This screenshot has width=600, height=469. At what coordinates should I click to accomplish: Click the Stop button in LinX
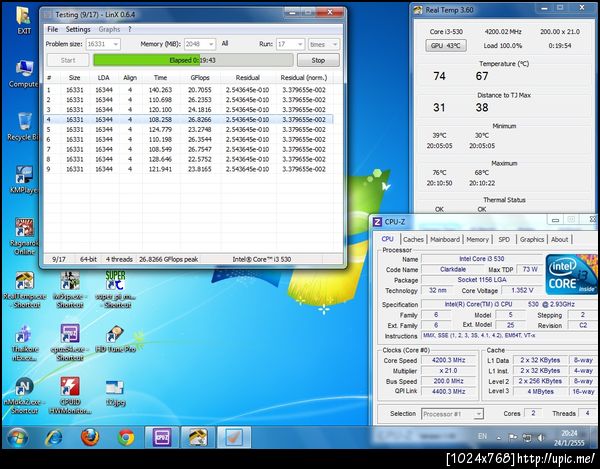coord(318,60)
